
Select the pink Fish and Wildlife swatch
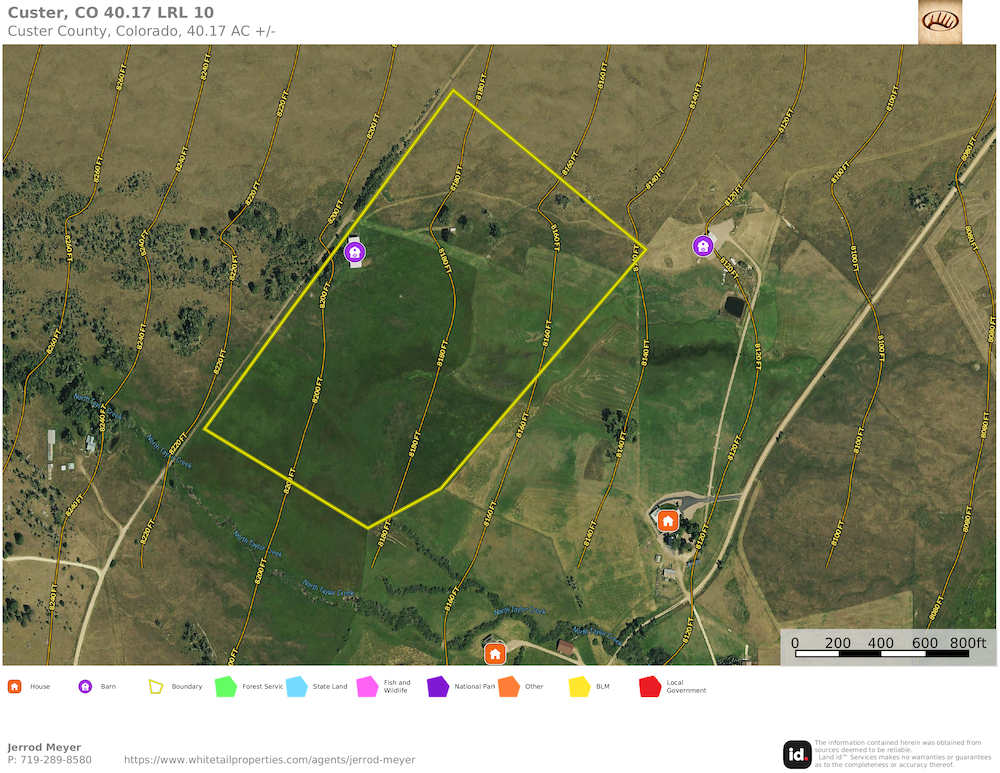click(367, 686)
